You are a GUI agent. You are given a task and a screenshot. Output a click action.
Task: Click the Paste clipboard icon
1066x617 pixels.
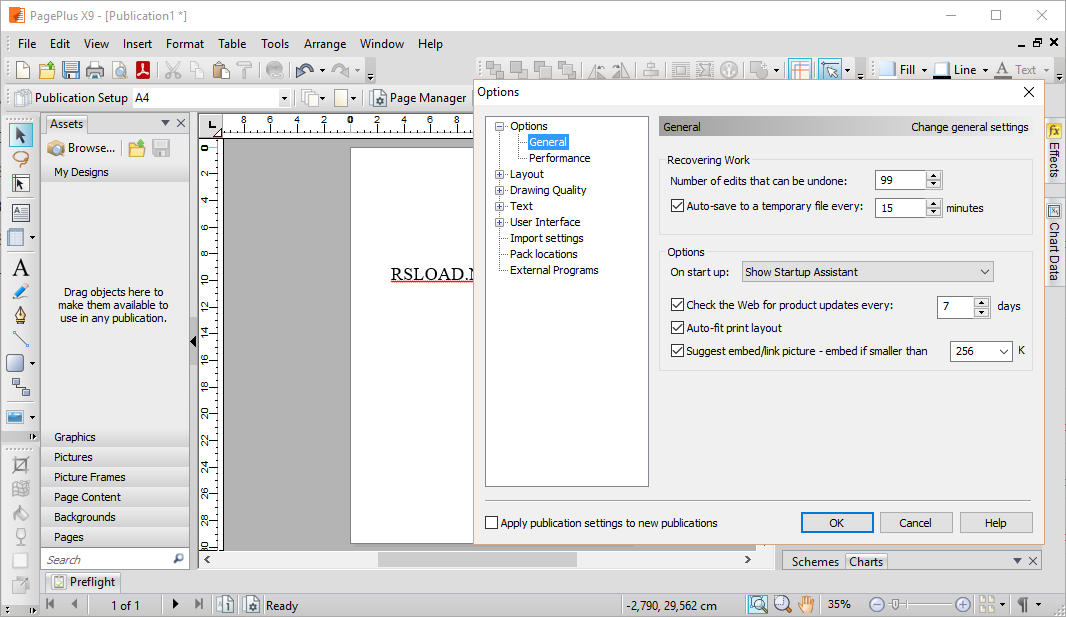pos(220,70)
